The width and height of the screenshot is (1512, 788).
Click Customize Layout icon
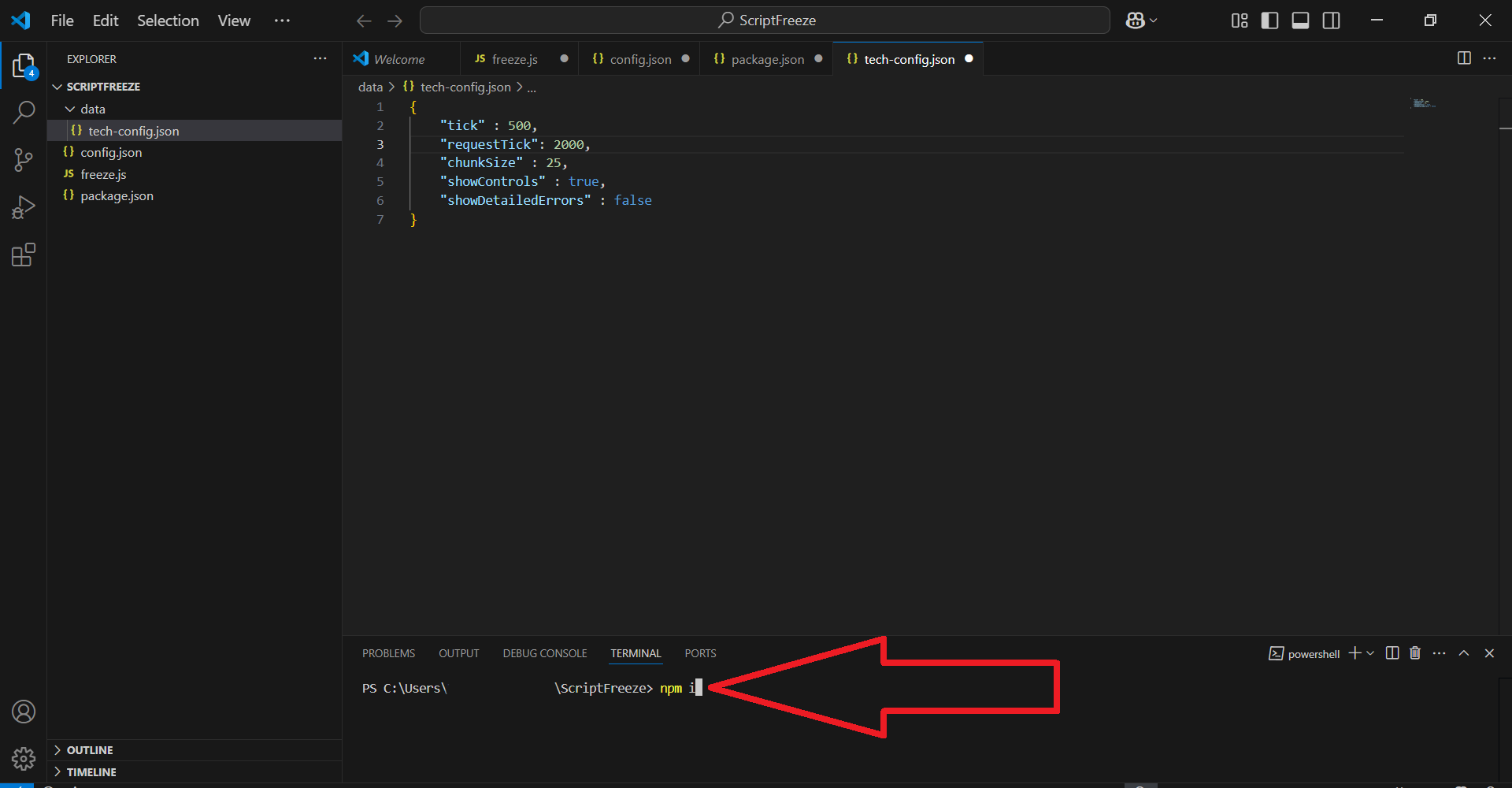click(1240, 20)
